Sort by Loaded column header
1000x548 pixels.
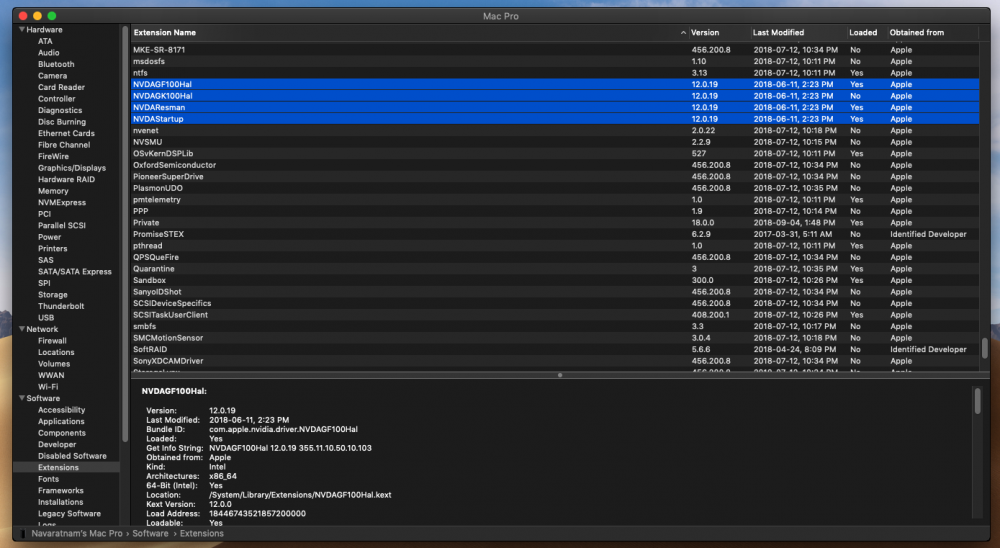863,33
